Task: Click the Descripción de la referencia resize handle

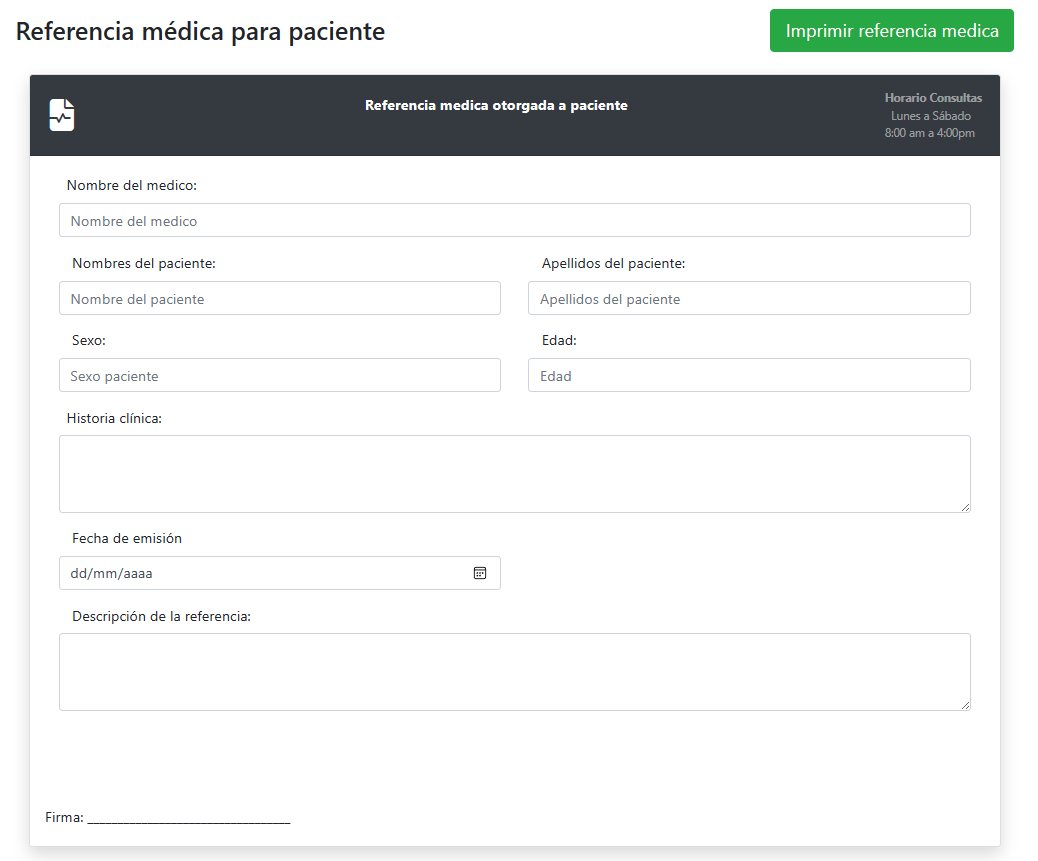Action: [x=965, y=705]
